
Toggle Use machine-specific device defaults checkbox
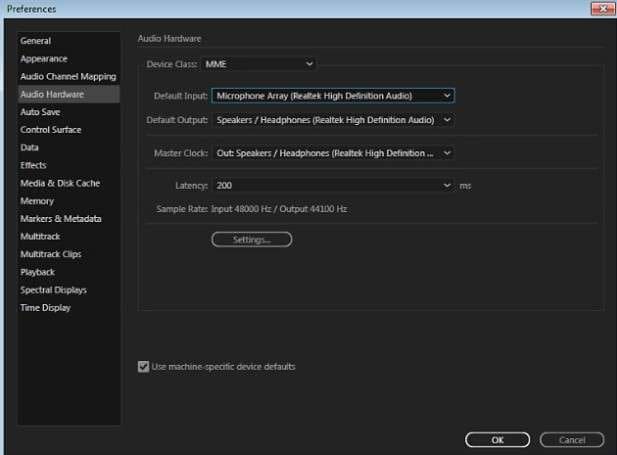pos(143,367)
